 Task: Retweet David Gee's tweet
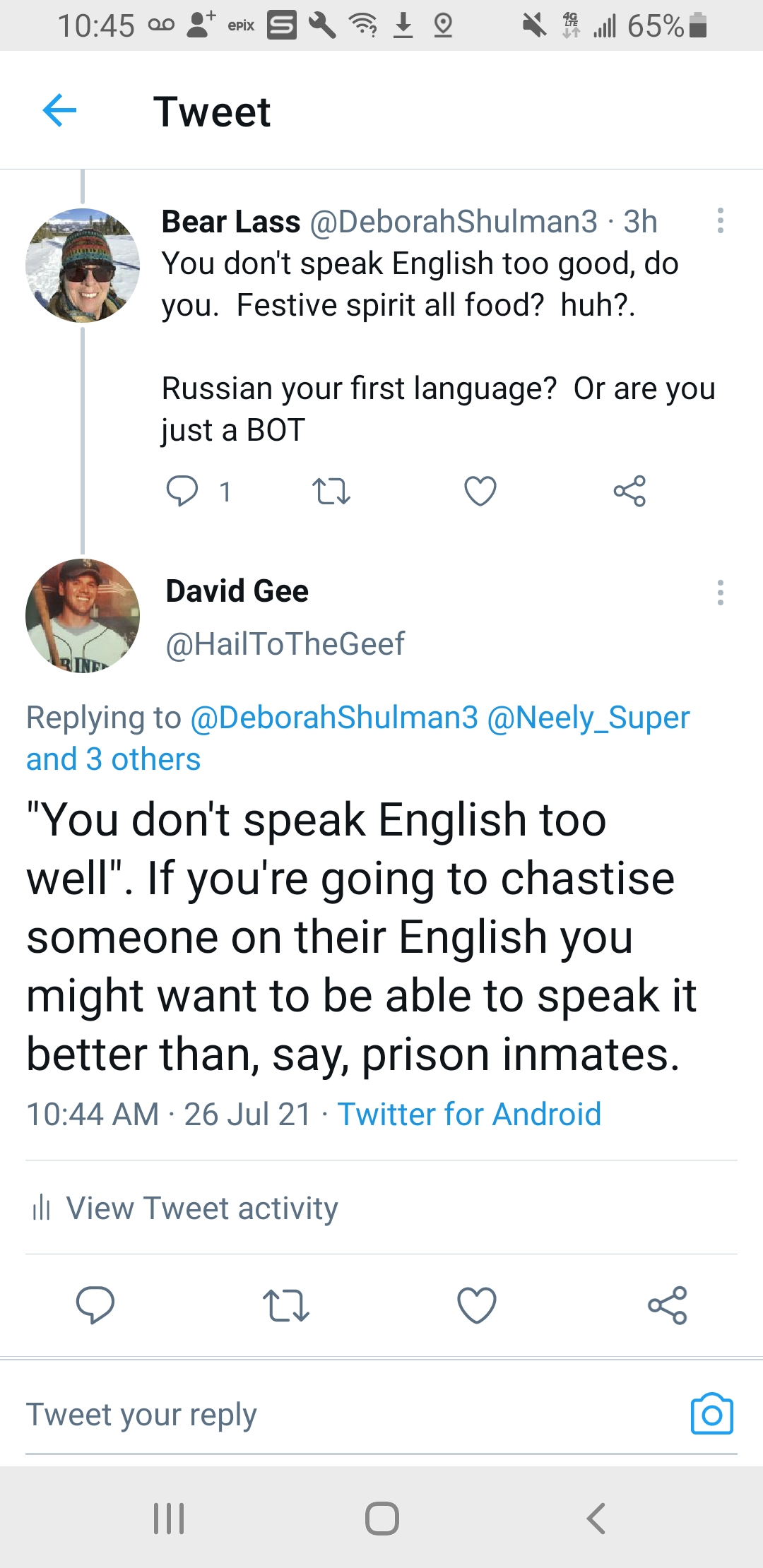pos(286,1305)
